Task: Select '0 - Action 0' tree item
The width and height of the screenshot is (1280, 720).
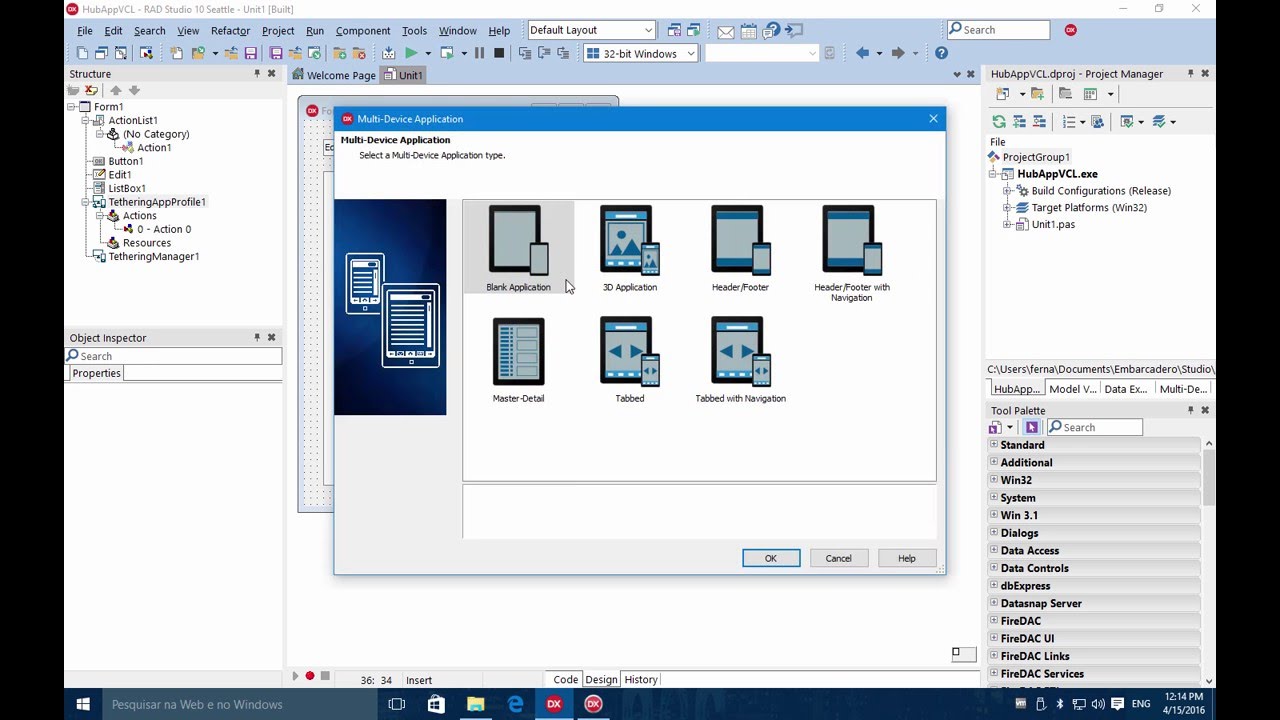Action: coord(164,229)
